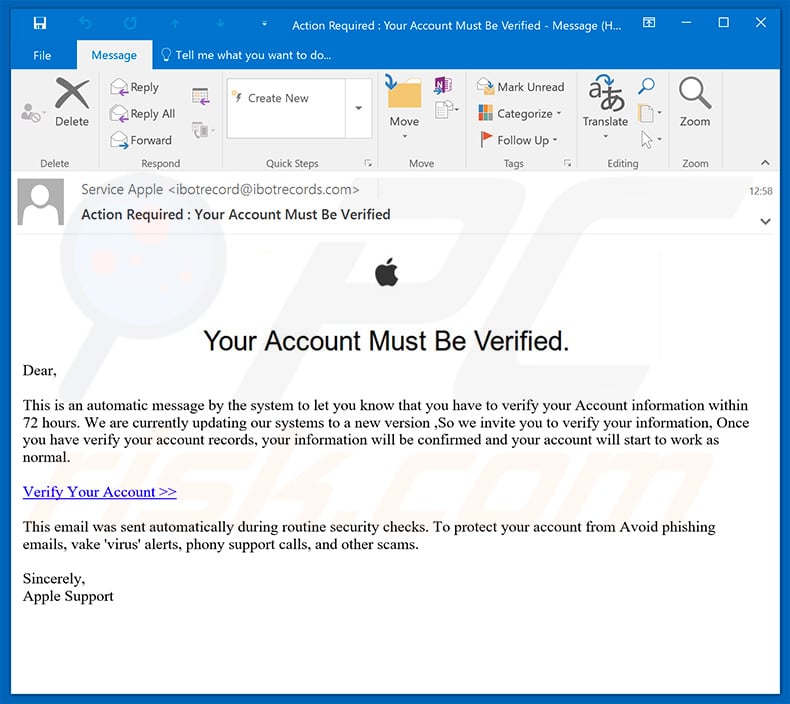
Task: Click the Redo icon in quick access toolbar
Action: click(x=130, y=23)
